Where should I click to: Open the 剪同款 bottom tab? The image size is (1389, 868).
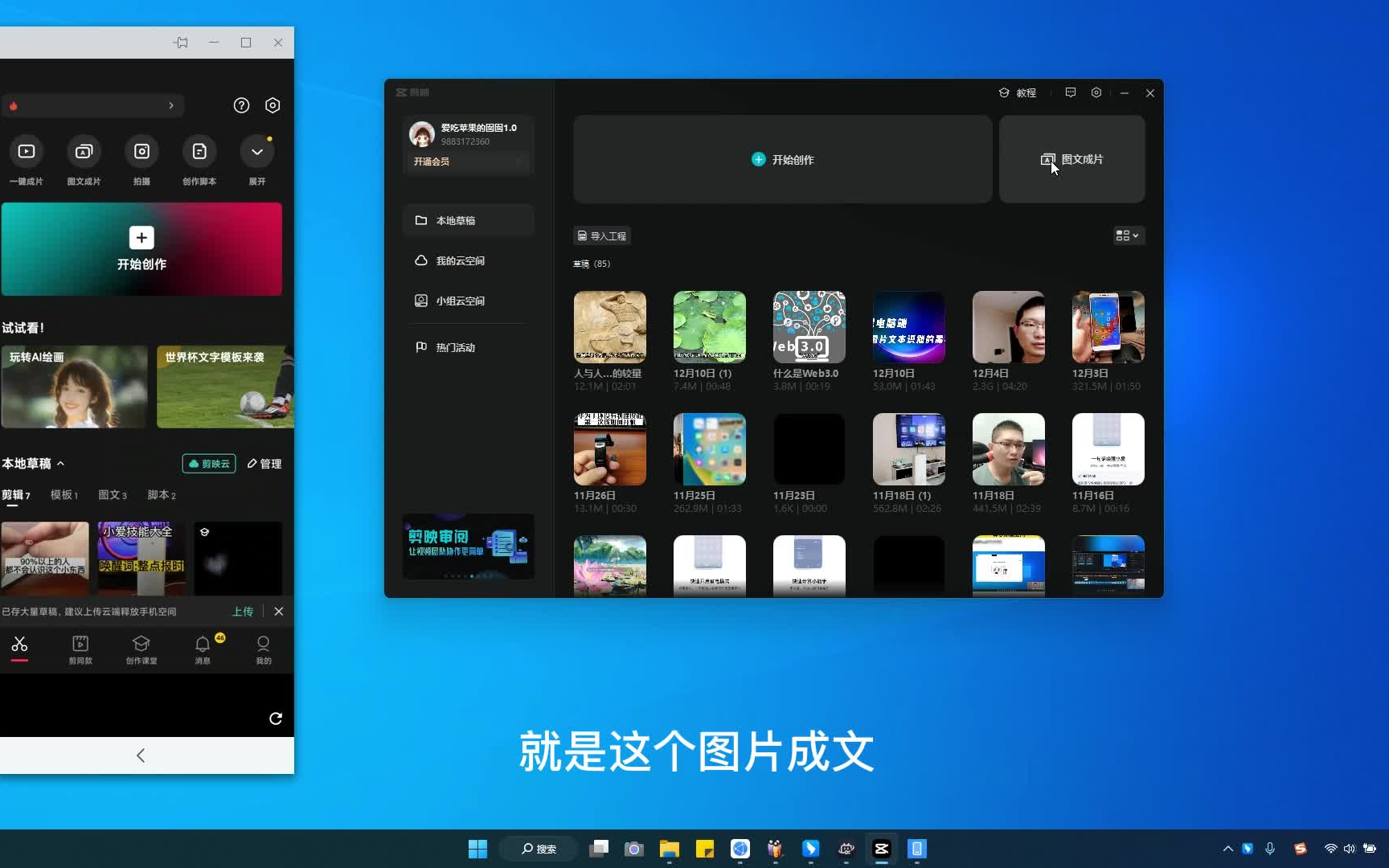point(80,649)
